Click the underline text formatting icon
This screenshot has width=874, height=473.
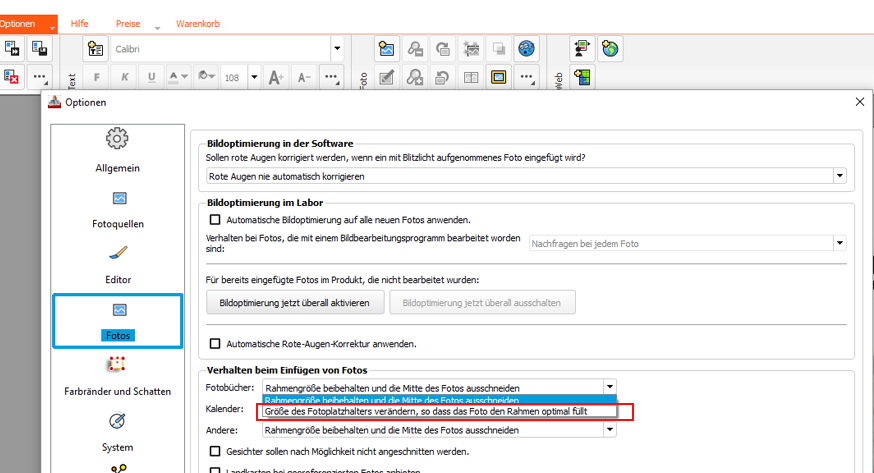[x=152, y=77]
